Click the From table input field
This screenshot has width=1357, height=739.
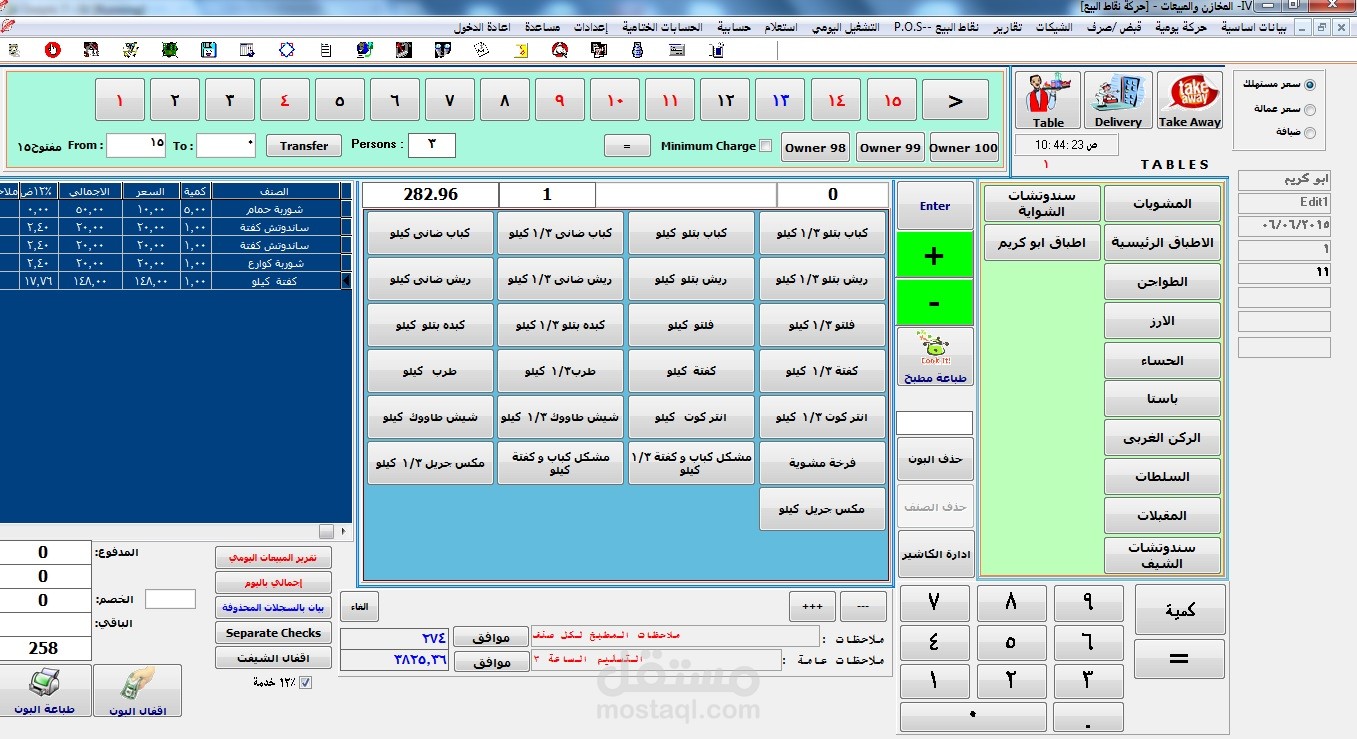(136, 146)
